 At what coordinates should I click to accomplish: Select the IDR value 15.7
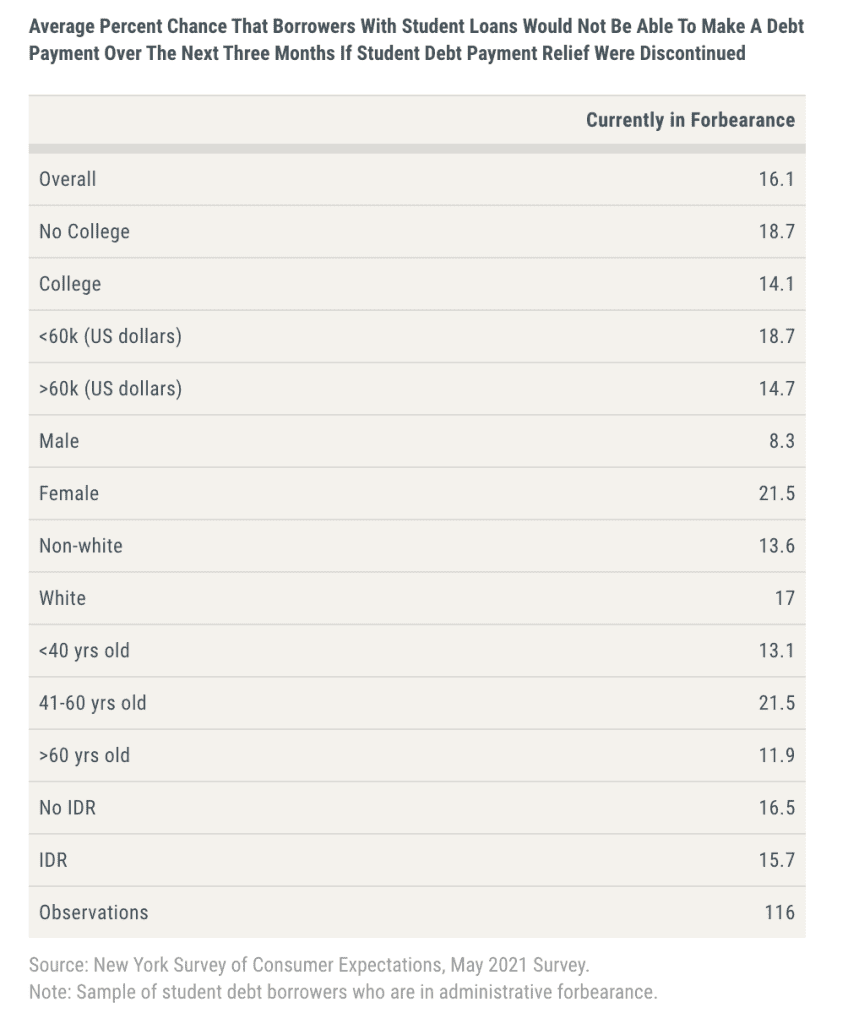point(776,860)
